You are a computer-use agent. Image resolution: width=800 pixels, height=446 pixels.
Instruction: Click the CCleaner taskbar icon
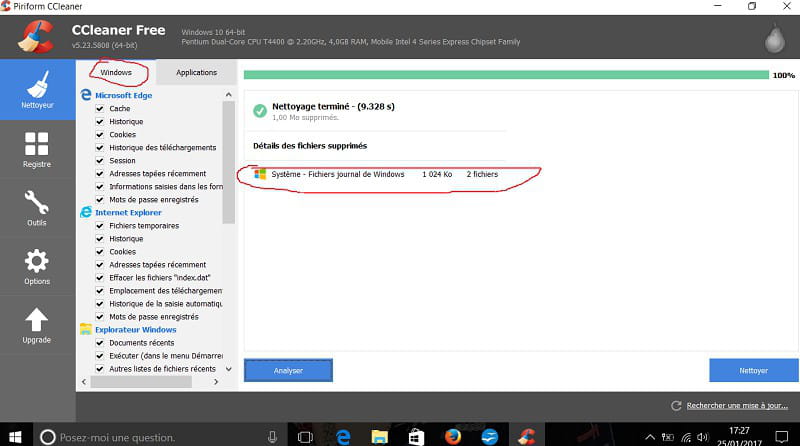coord(527,437)
